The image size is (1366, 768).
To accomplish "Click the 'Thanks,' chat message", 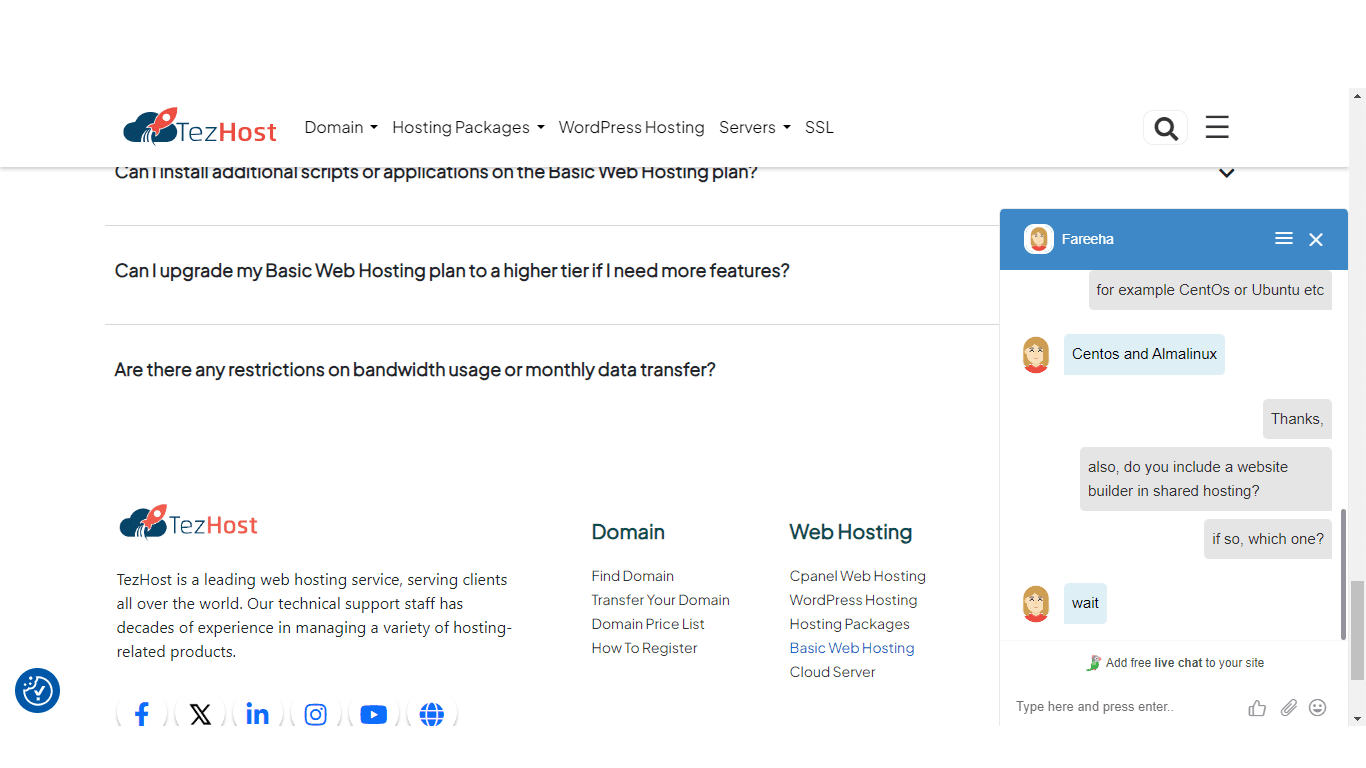I will [1297, 419].
